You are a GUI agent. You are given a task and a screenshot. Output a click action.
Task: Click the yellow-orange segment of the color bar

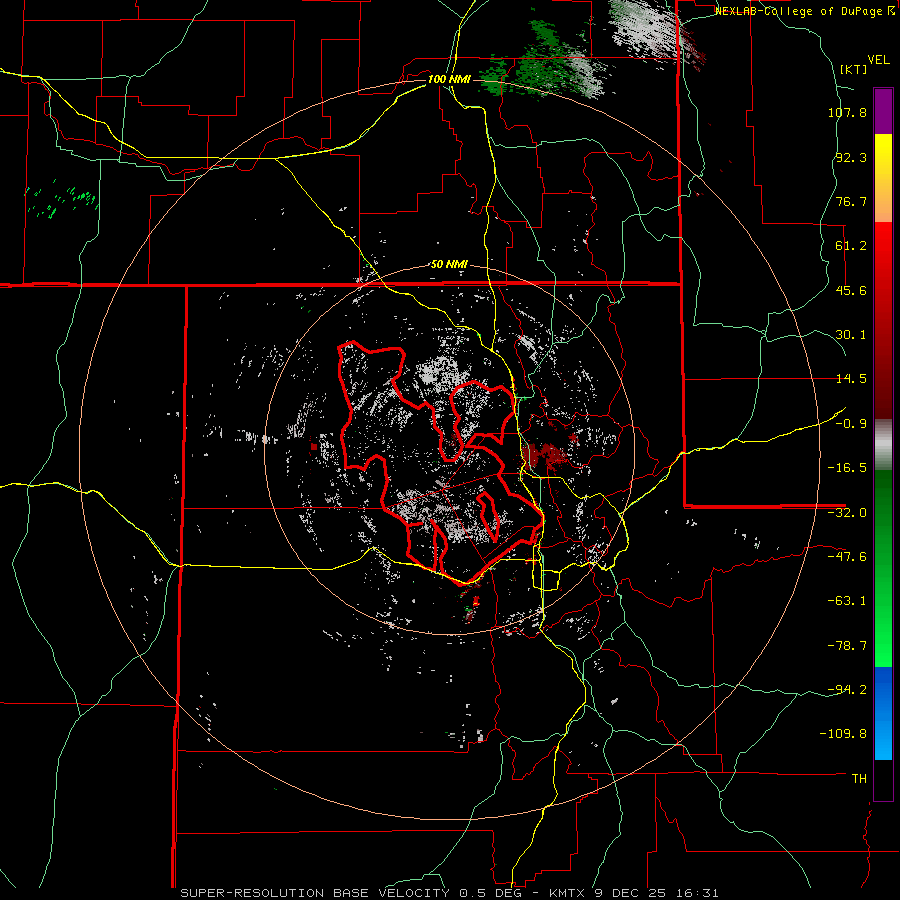[x=883, y=178]
